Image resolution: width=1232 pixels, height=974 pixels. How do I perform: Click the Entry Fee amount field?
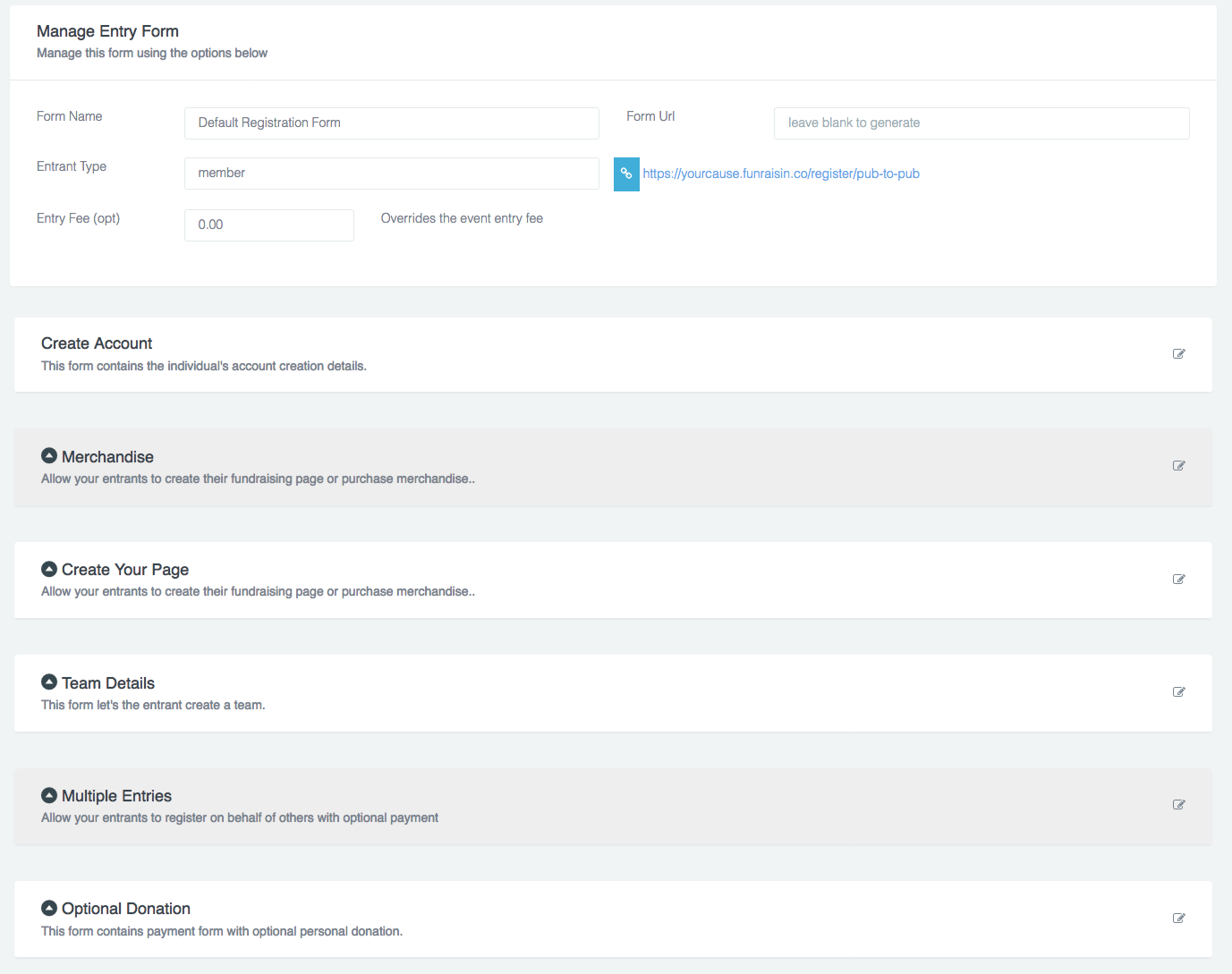click(x=268, y=225)
